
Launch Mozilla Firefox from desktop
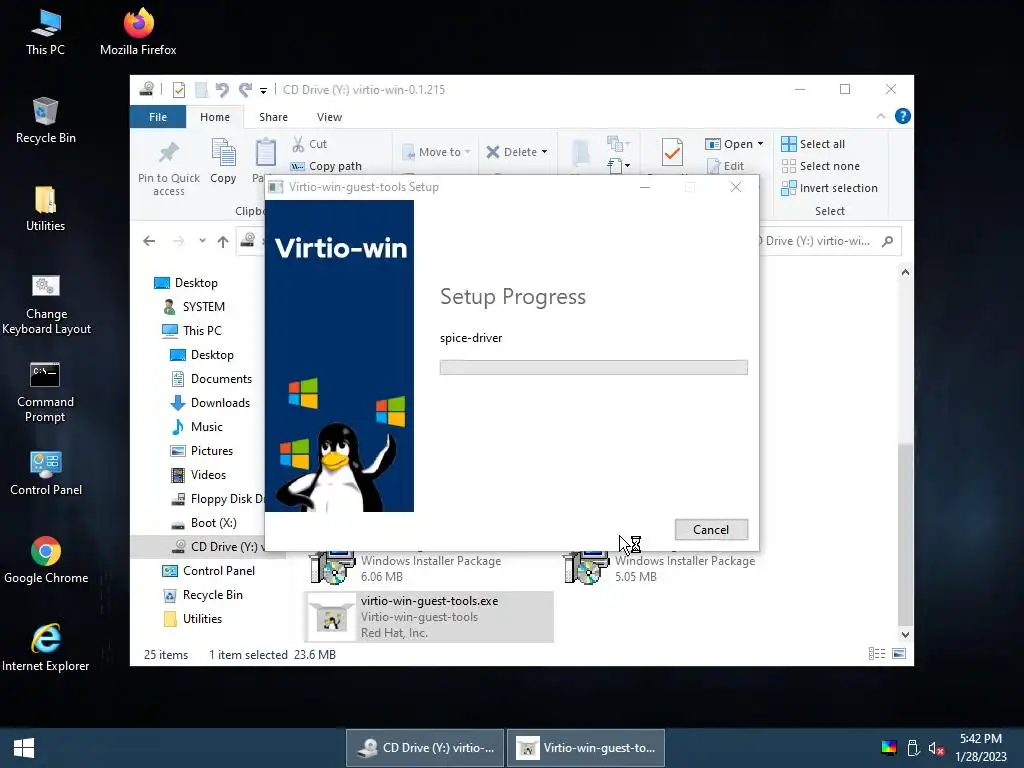pyautogui.click(x=138, y=31)
